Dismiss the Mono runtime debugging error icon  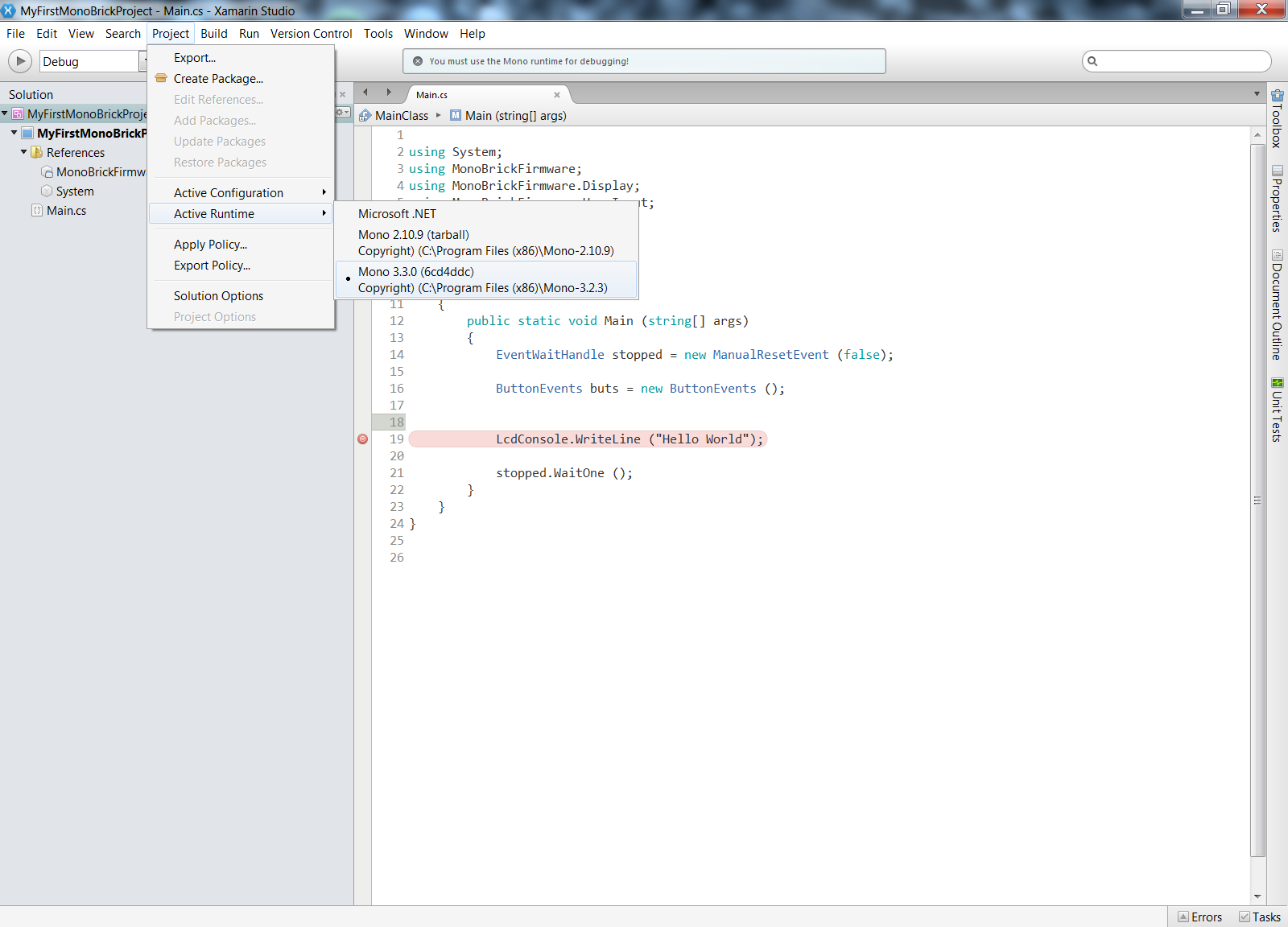pos(418,61)
